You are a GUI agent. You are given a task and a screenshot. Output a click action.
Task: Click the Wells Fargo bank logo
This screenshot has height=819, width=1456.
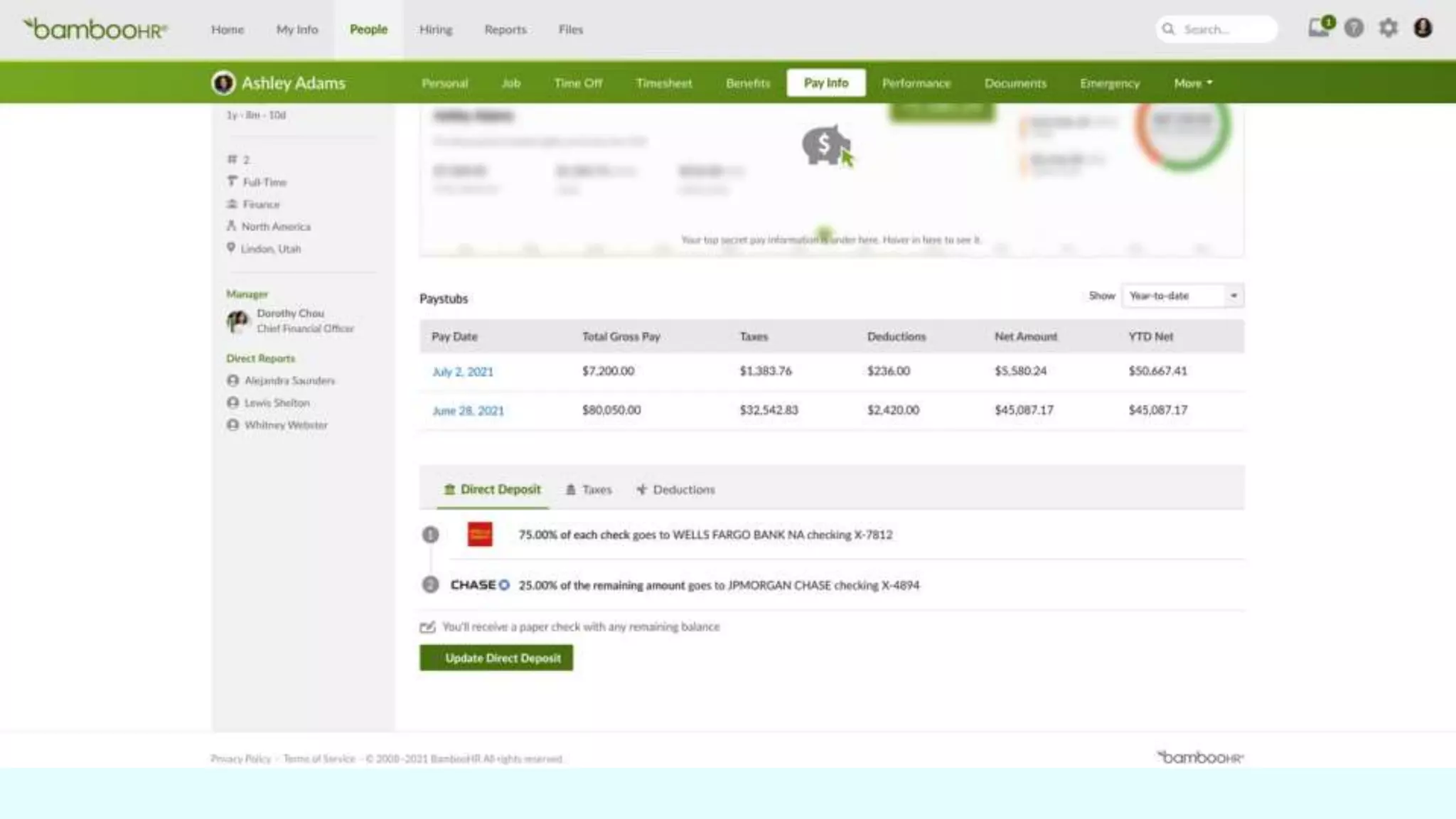coord(480,535)
